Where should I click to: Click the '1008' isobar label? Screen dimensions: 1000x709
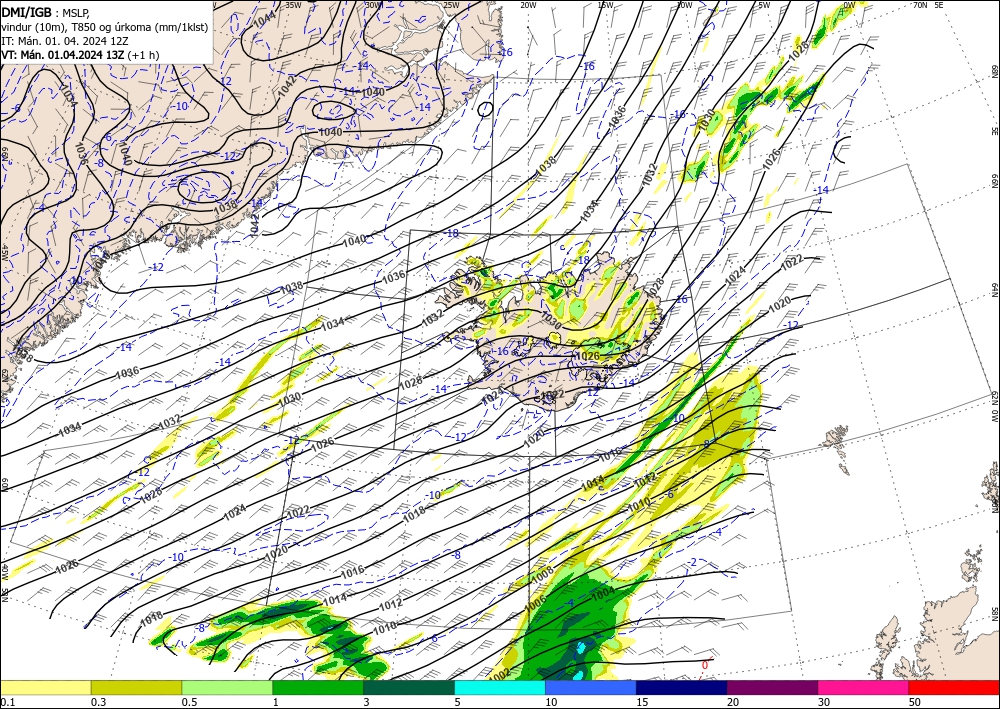point(543,575)
